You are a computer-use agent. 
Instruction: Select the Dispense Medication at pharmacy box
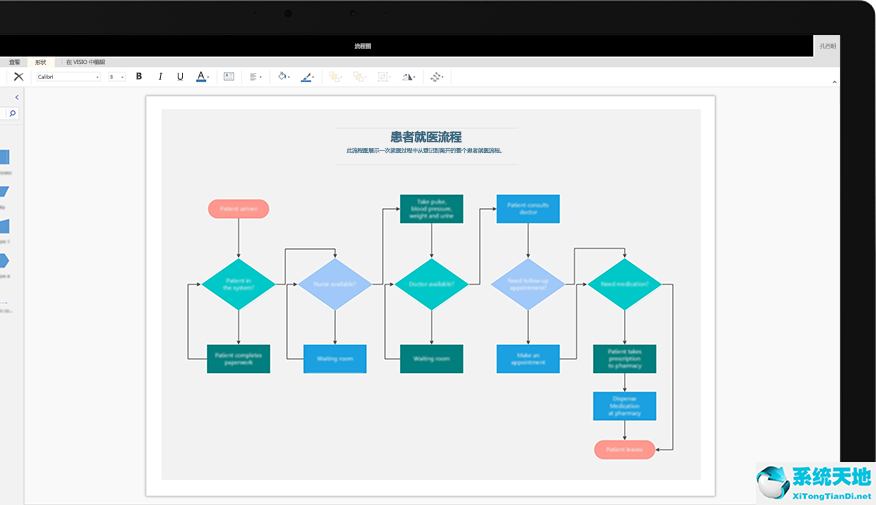click(625, 406)
